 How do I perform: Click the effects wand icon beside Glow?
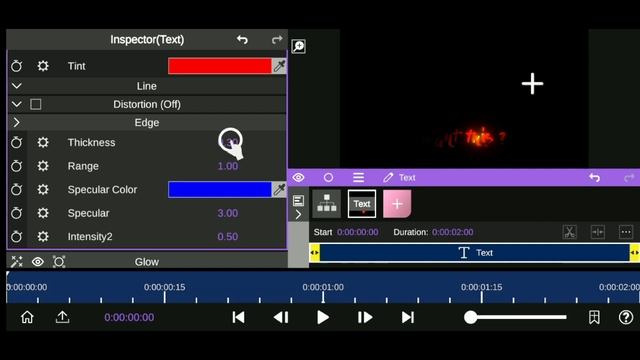[17, 262]
